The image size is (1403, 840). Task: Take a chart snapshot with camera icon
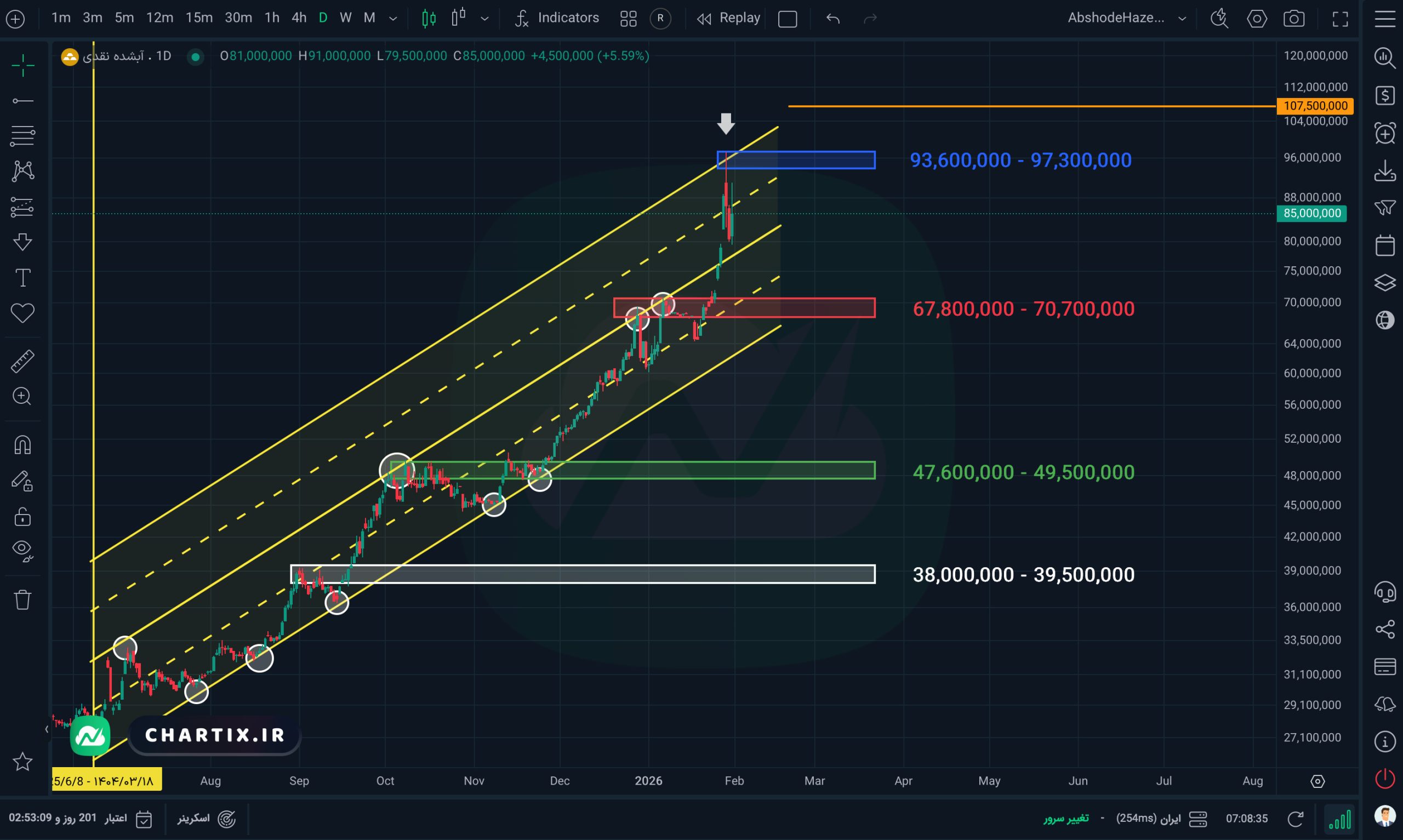[1294, 19]
